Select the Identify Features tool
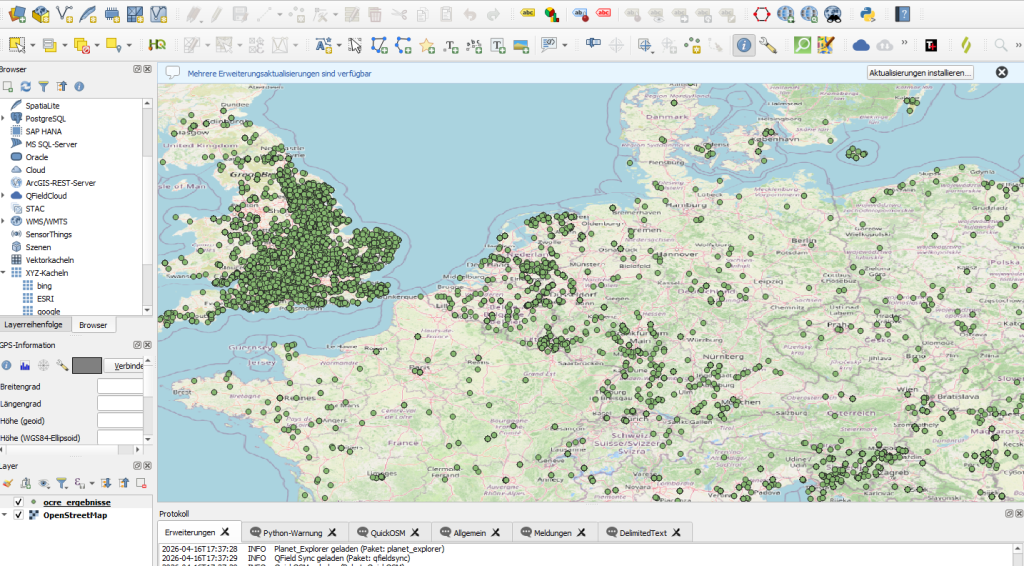Screen dimensions: 1024x566 click(744, 45)
